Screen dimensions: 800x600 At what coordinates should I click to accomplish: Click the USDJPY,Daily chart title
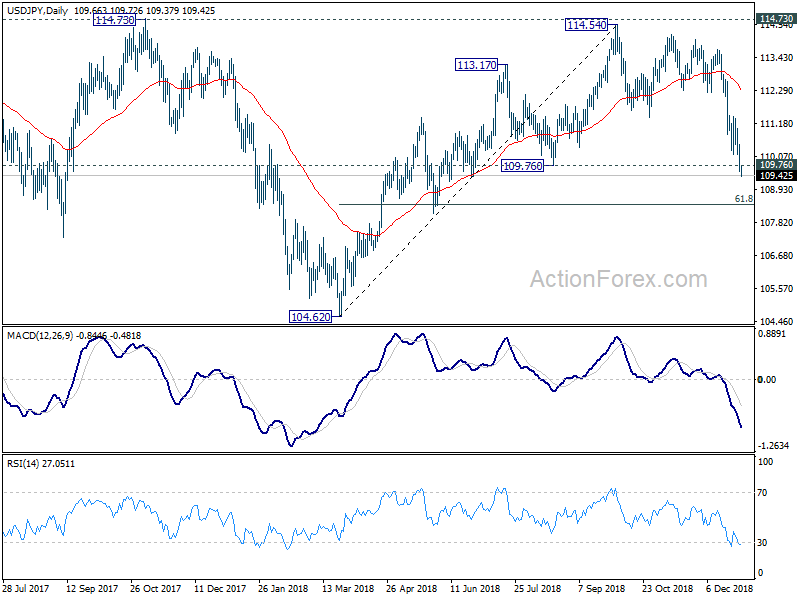pos(37,10)
